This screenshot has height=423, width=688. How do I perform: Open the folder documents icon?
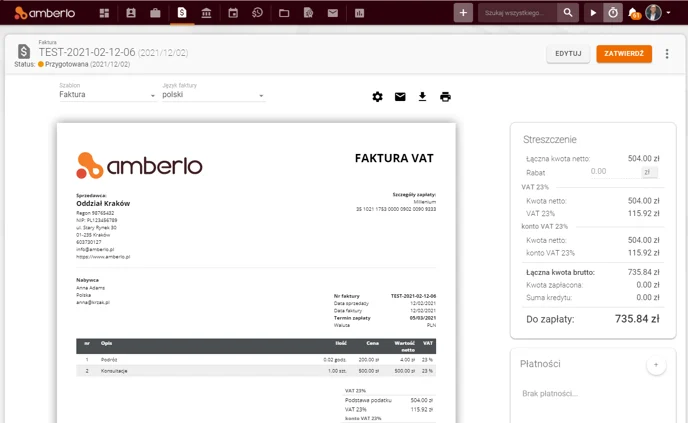pos(284,13)
